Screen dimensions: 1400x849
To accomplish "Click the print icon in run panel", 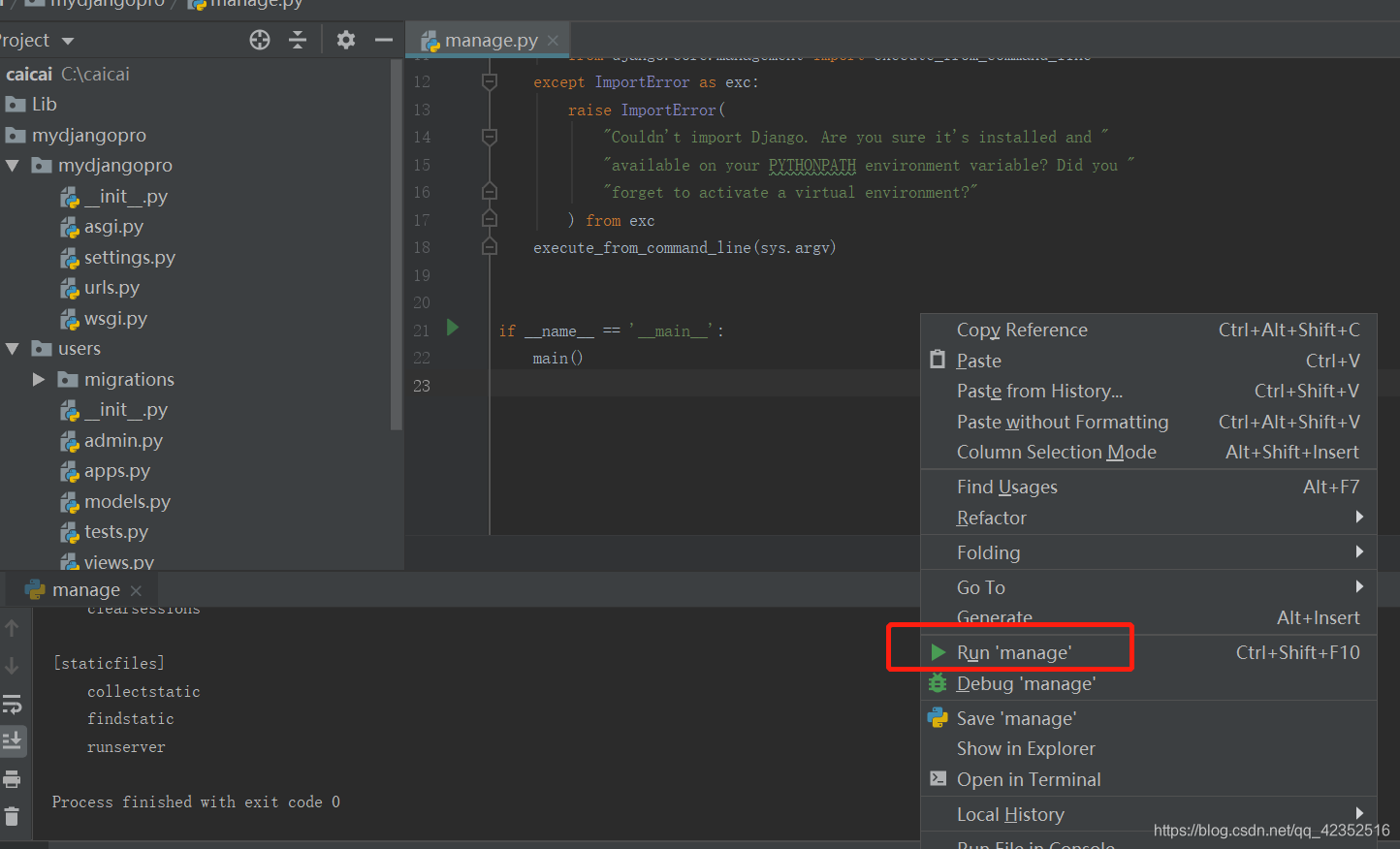I will point(12,779).
